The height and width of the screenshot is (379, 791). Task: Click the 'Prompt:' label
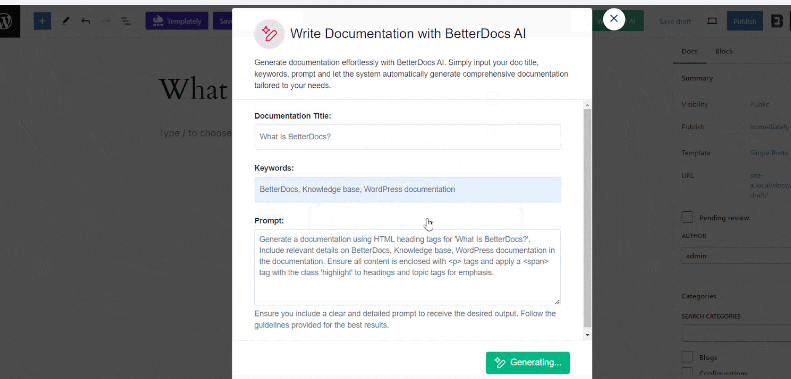tap(269, 221)
